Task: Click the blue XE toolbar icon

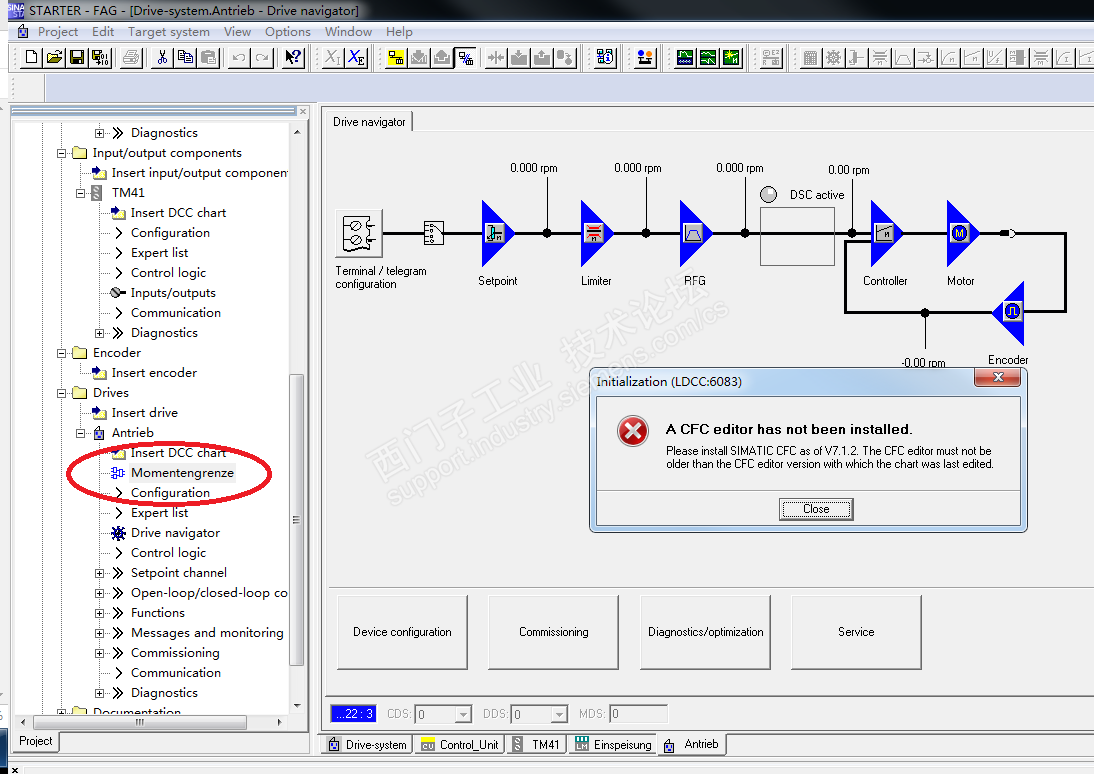Action: [x=357, y=57]
